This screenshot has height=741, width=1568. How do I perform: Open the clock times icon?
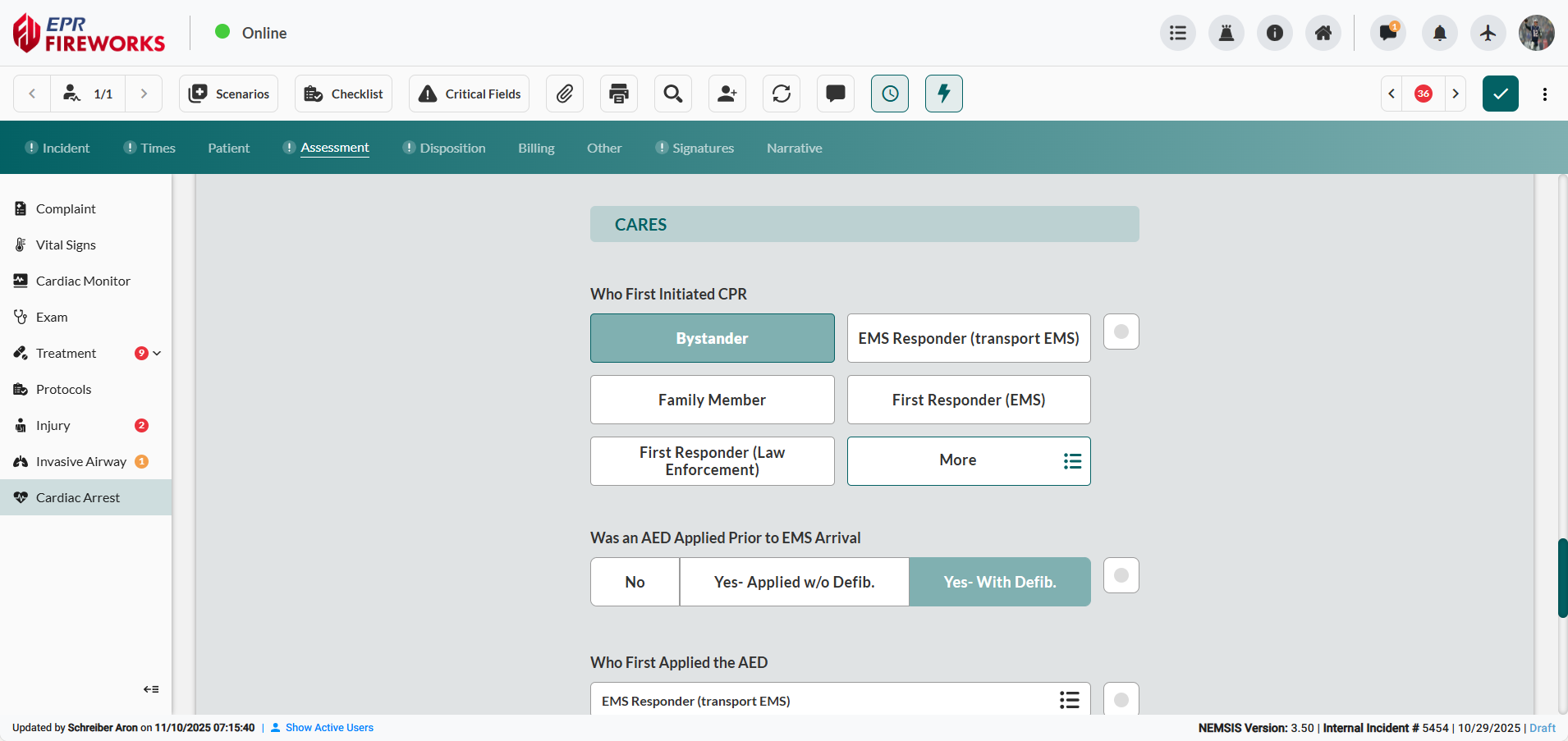click(x=890, y=94)
